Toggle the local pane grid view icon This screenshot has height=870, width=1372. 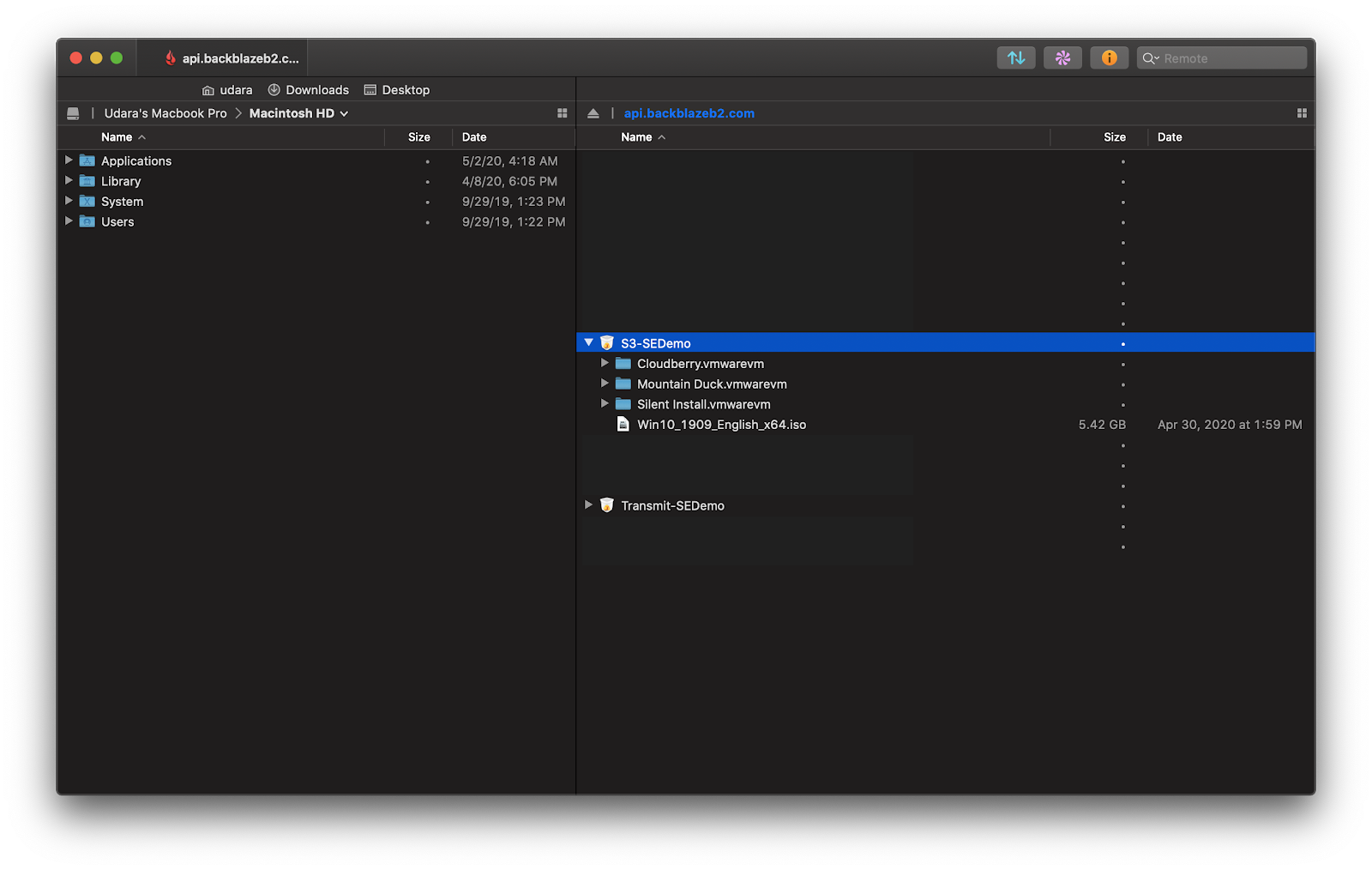coord(563,113)
